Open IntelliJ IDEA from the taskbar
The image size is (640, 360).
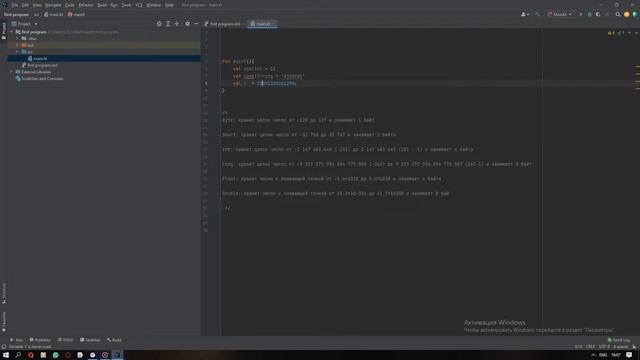117,355
